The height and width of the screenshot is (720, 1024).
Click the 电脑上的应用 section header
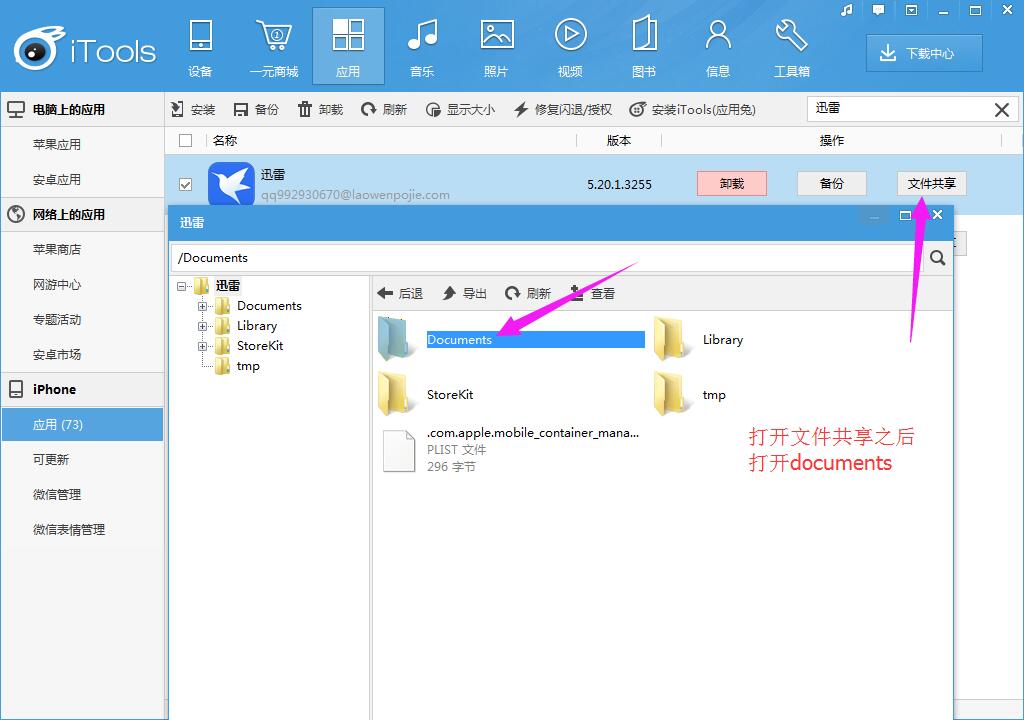[82, 109]
